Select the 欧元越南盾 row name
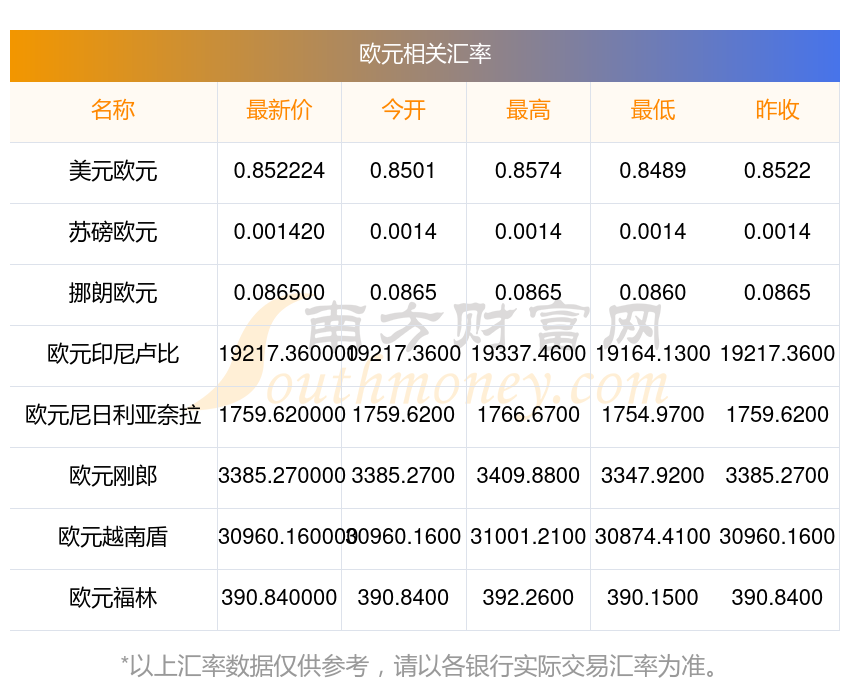 click(x=113, y=537)
